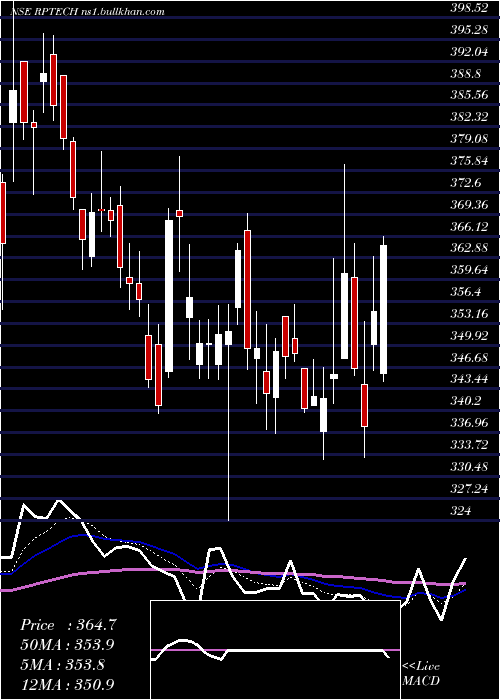Viewport: 500px width, 700px height.
Task: Select the 359.64 price axis label
Action: click(x=469, y=270)
